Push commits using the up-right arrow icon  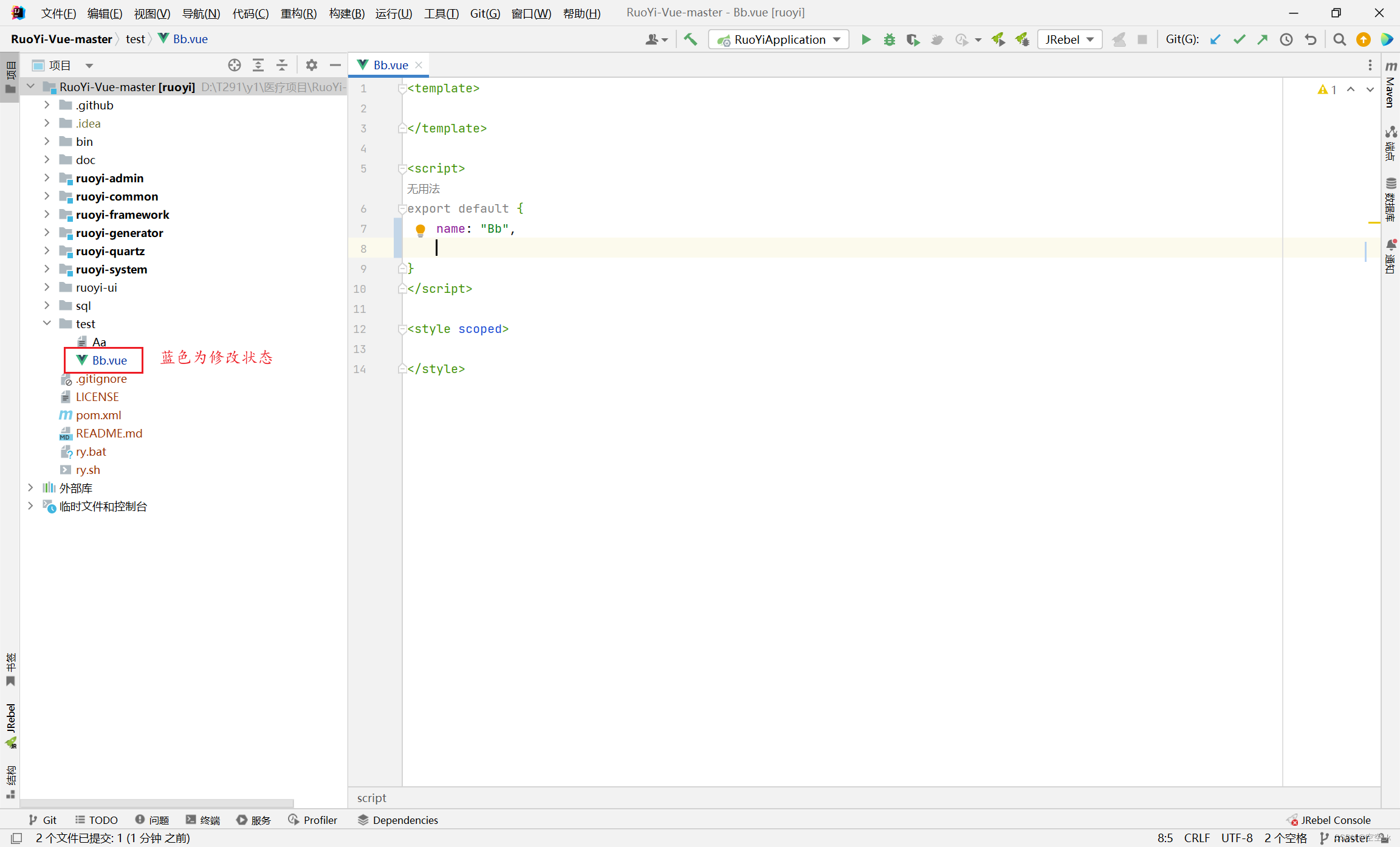point(1263,39)
